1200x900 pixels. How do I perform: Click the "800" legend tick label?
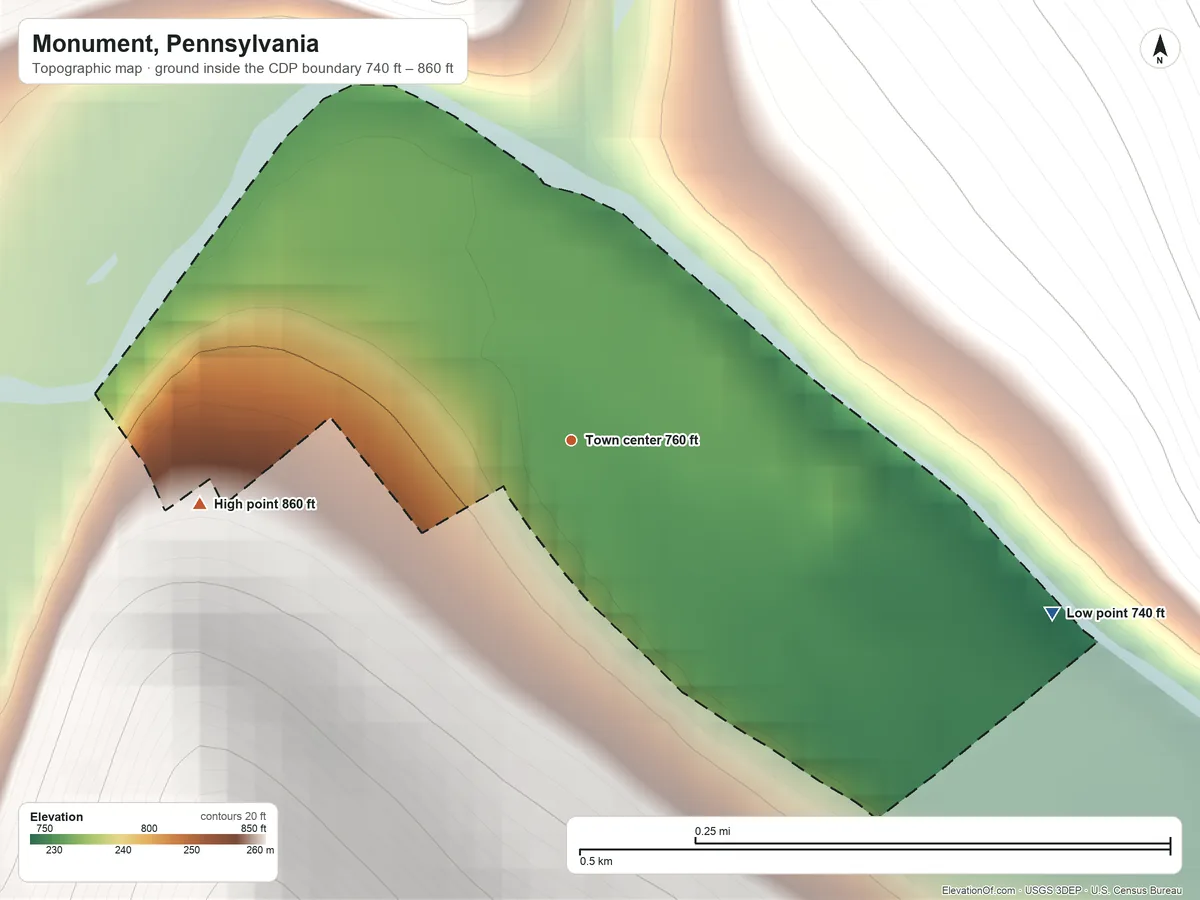(150, 829)
